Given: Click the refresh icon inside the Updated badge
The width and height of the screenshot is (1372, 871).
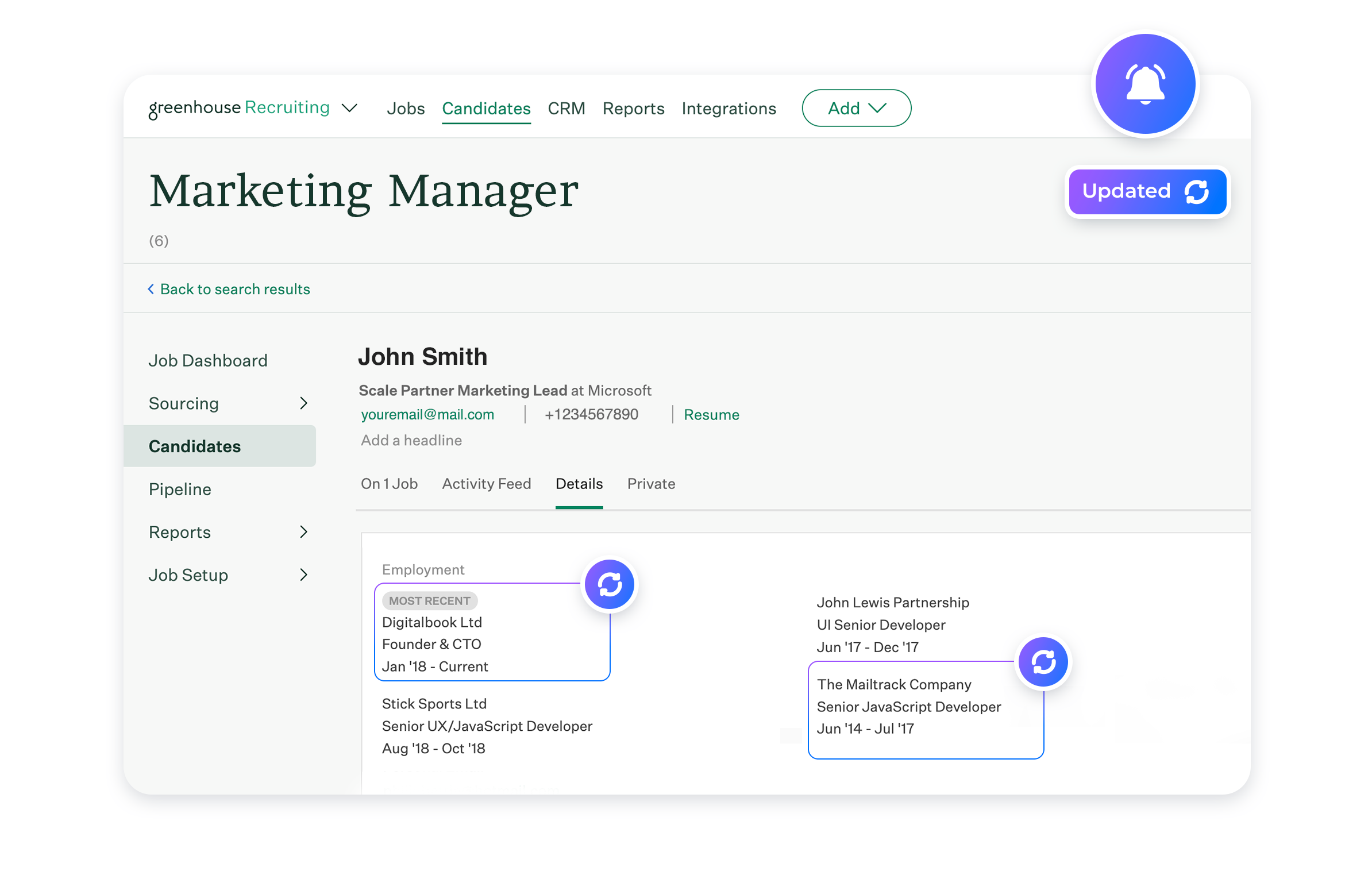Looking at the screenshot, I should click(x=1197, y=192).
